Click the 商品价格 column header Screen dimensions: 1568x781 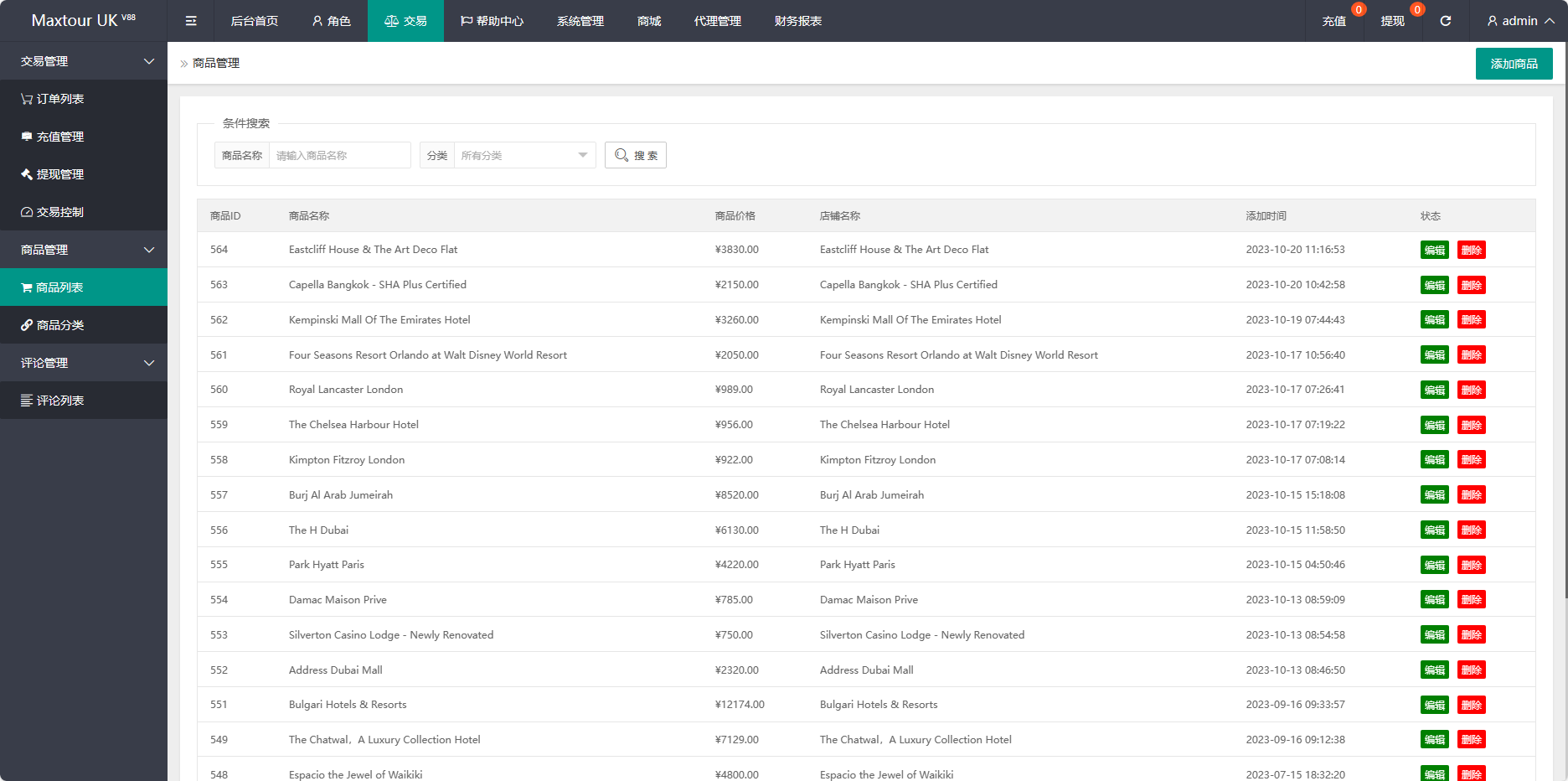735,216
